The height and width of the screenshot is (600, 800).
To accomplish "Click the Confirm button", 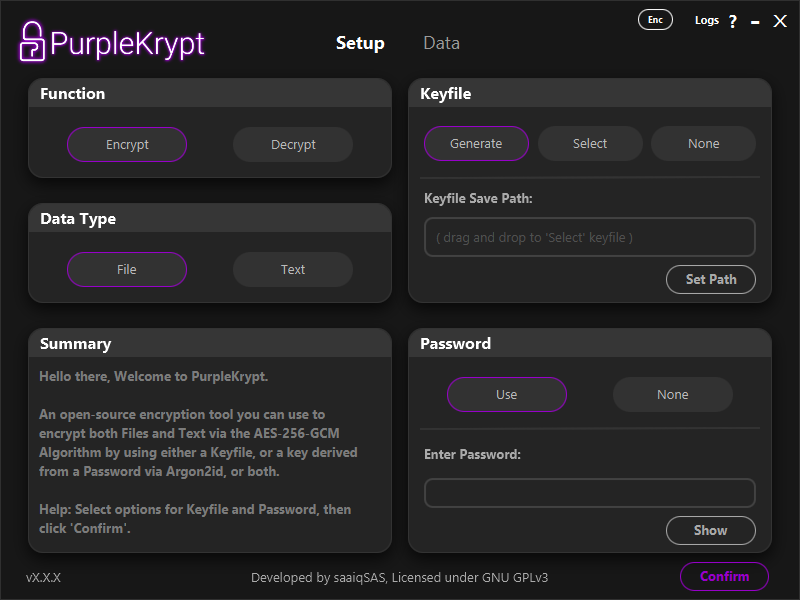I will (x=724, y=577).
